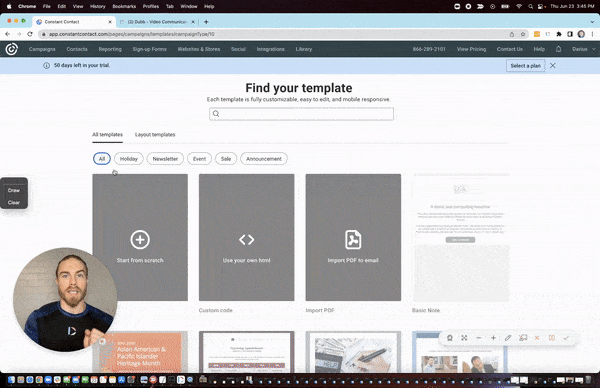Dismiss the trial banner with the X
600x388 pixels.
[553, 65]
